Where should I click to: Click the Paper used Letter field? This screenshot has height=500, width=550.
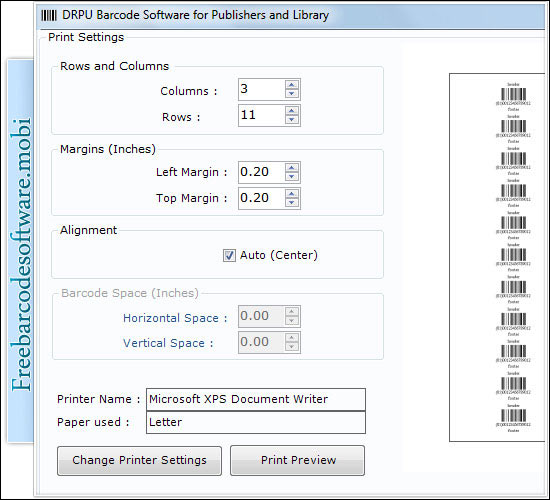coord(256,422)
